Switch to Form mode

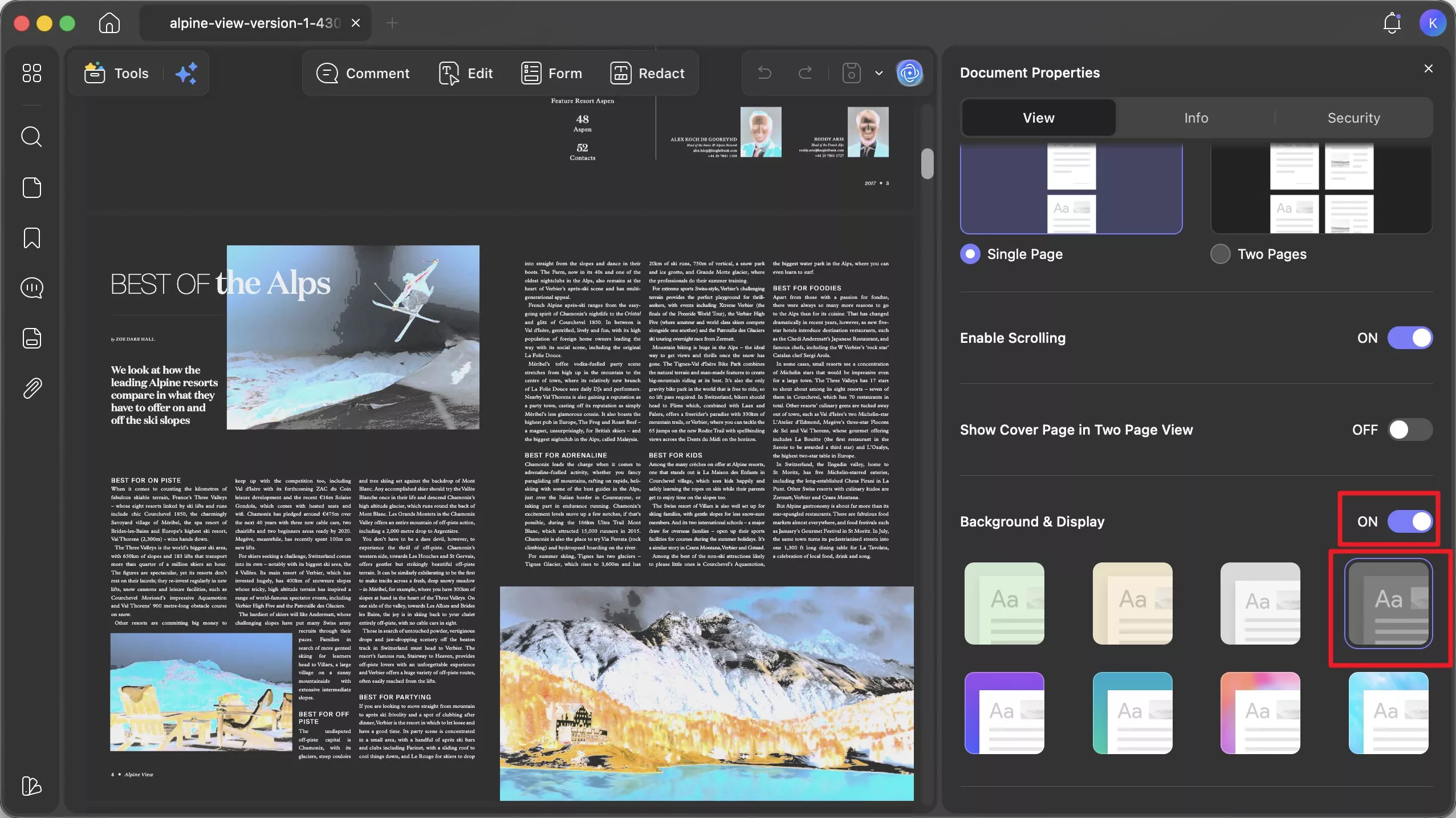(551, 73)
